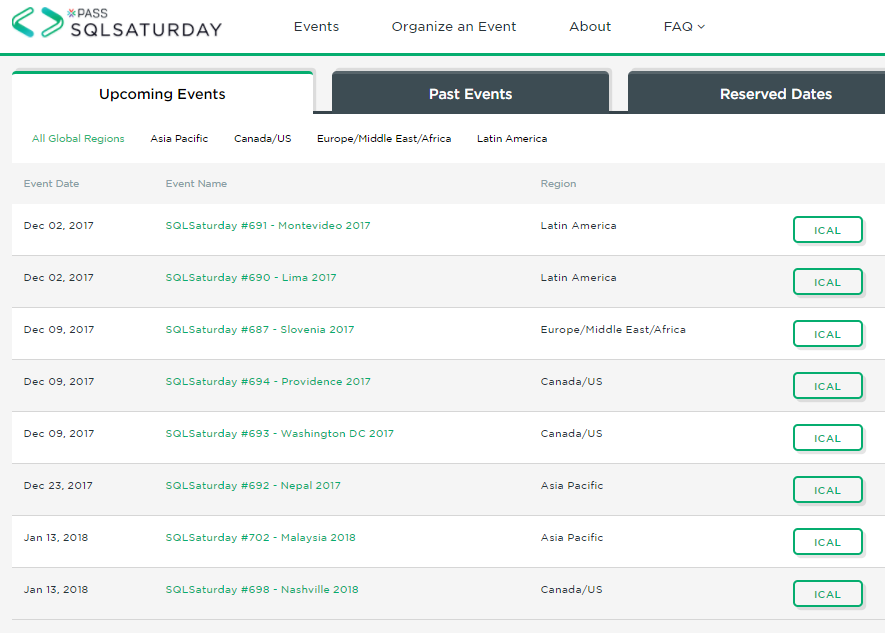The width and height of the screenshot is (885, 633).
Task: Download ICAL for Malaysia 2018 event
Action: tap(827, 542)
